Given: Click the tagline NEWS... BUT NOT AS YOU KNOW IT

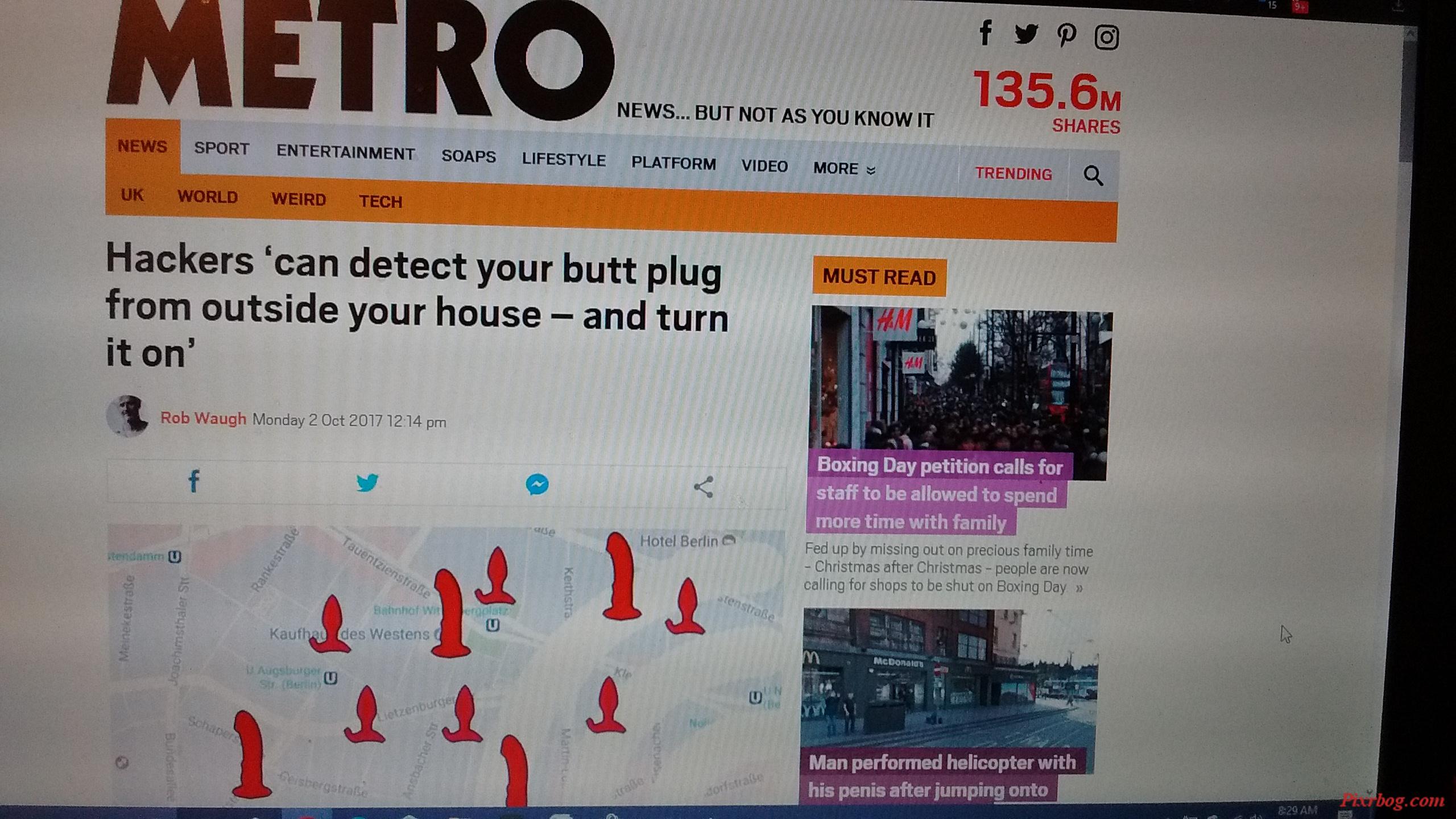Looking at the screenshot, I should pos(775,115).
